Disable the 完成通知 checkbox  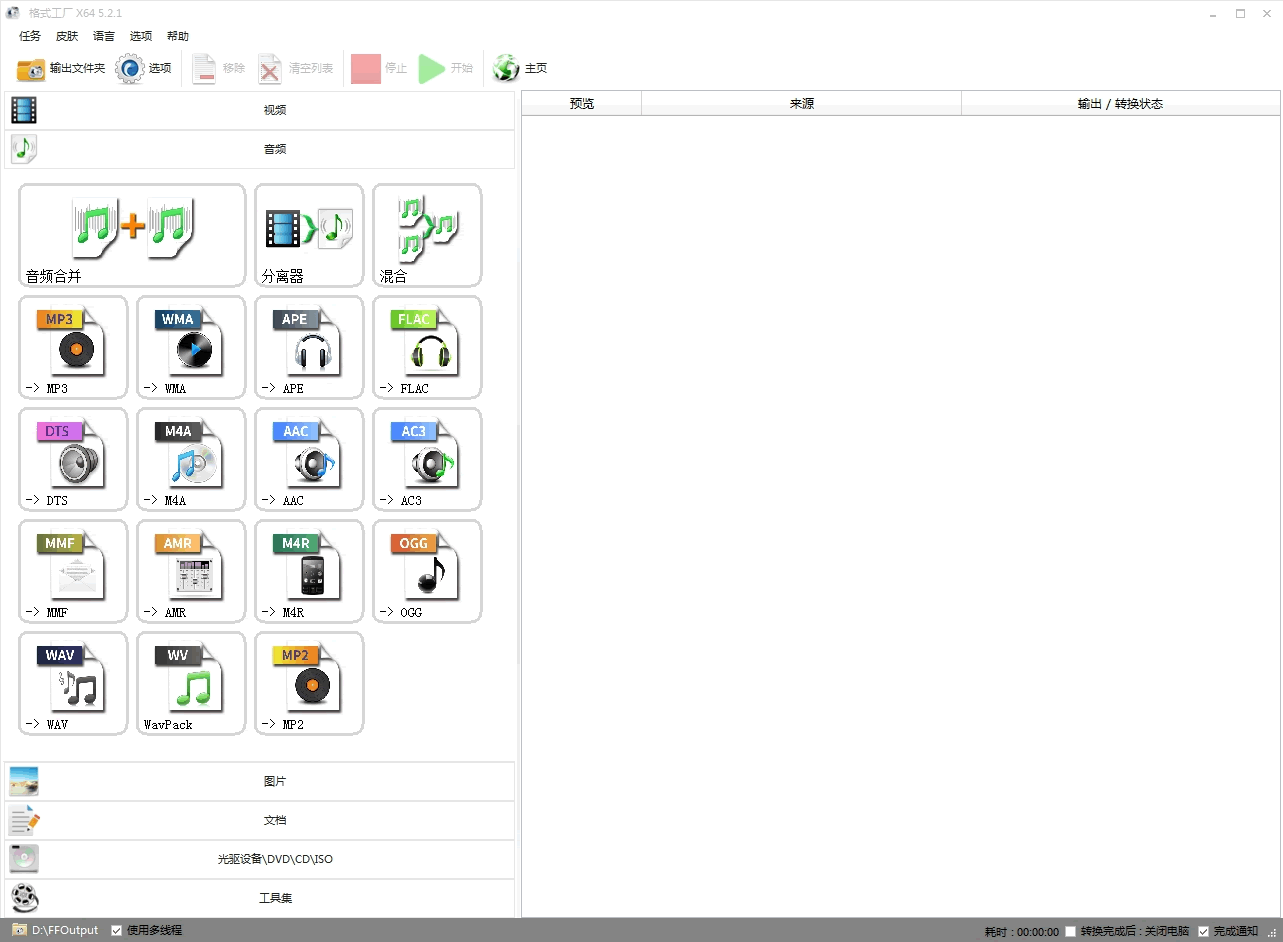pos(1204,931)
